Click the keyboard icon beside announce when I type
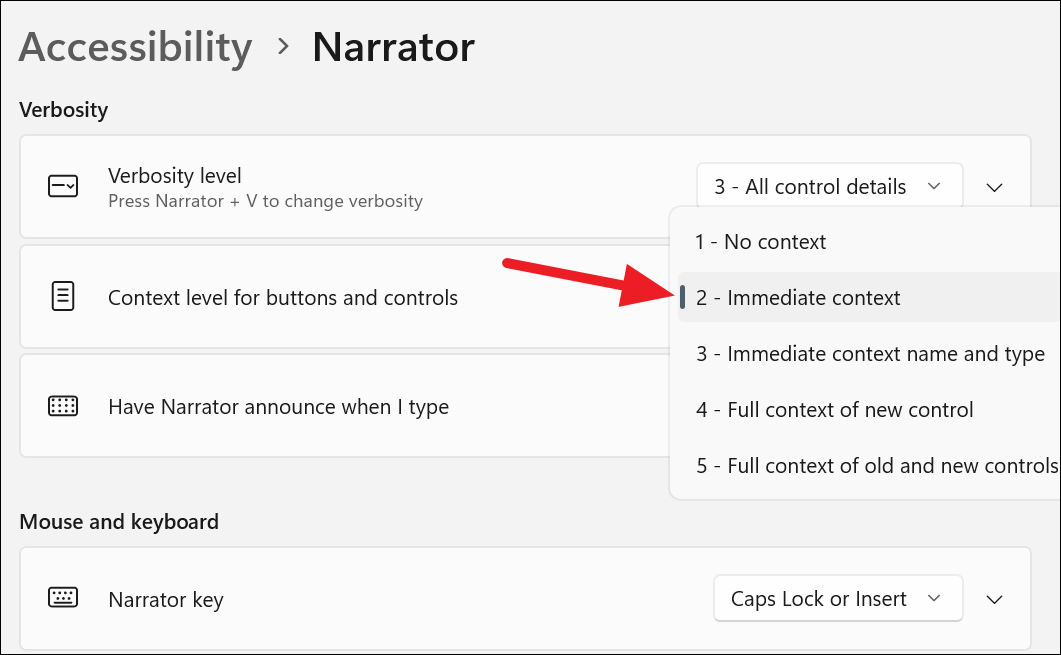The width and height of the screenshot is (1061, 655). coord(63,406)
